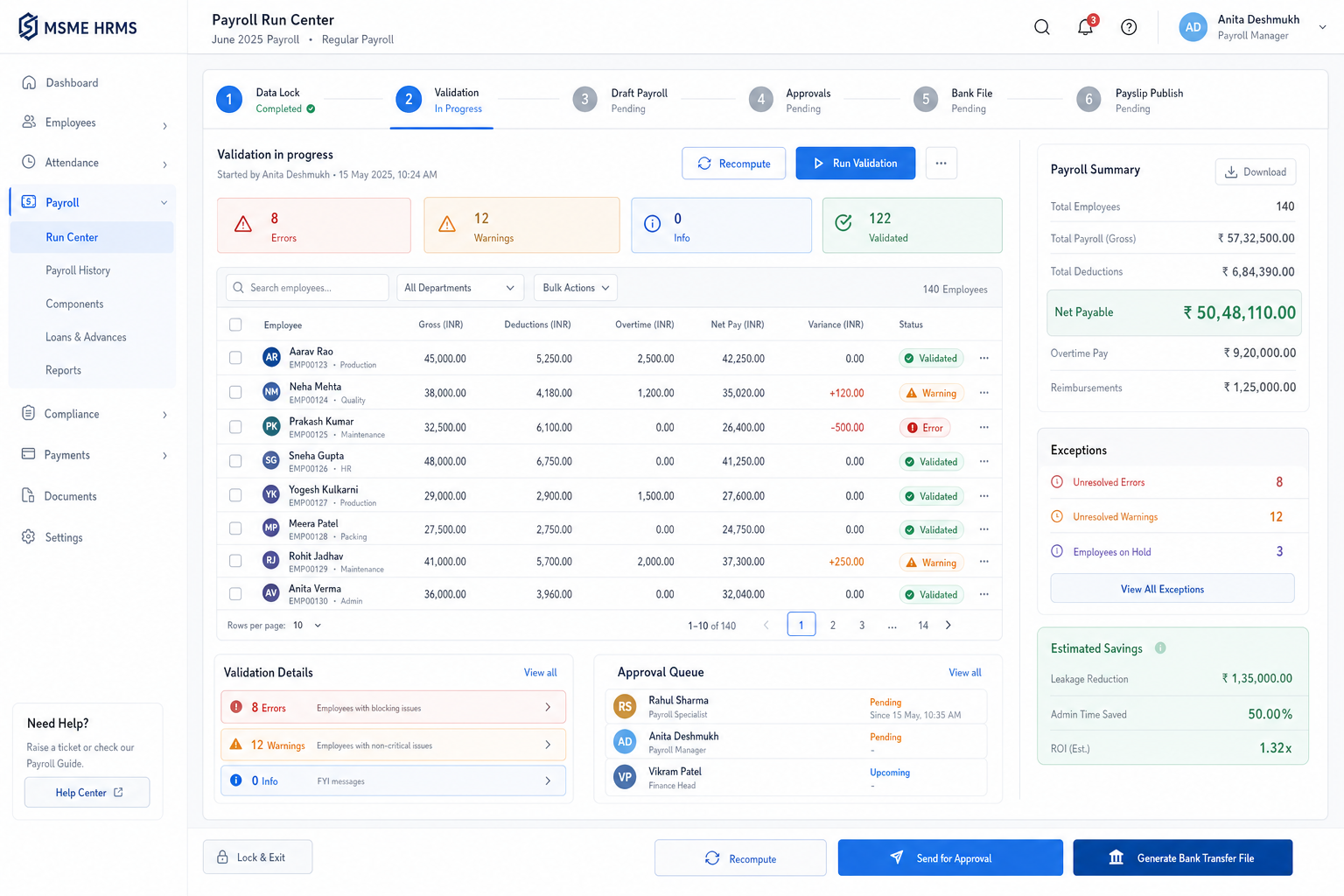Click the search magnifier icon in header
This screenshot has height=896, width=1344.
1041,27
